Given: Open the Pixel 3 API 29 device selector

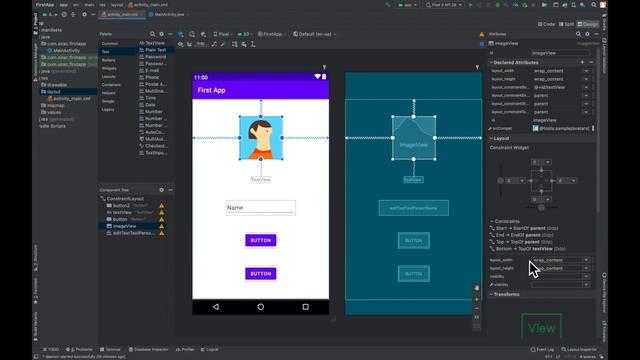Looking at the screenshot, I should pos(444,5).
